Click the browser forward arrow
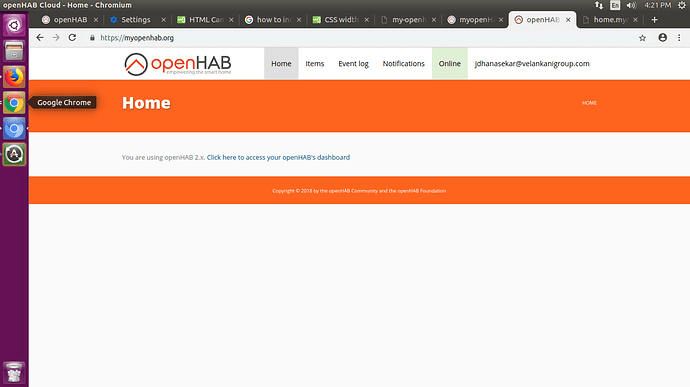The width and height of the screenshot is (690, 387). (x=56, y=38)
